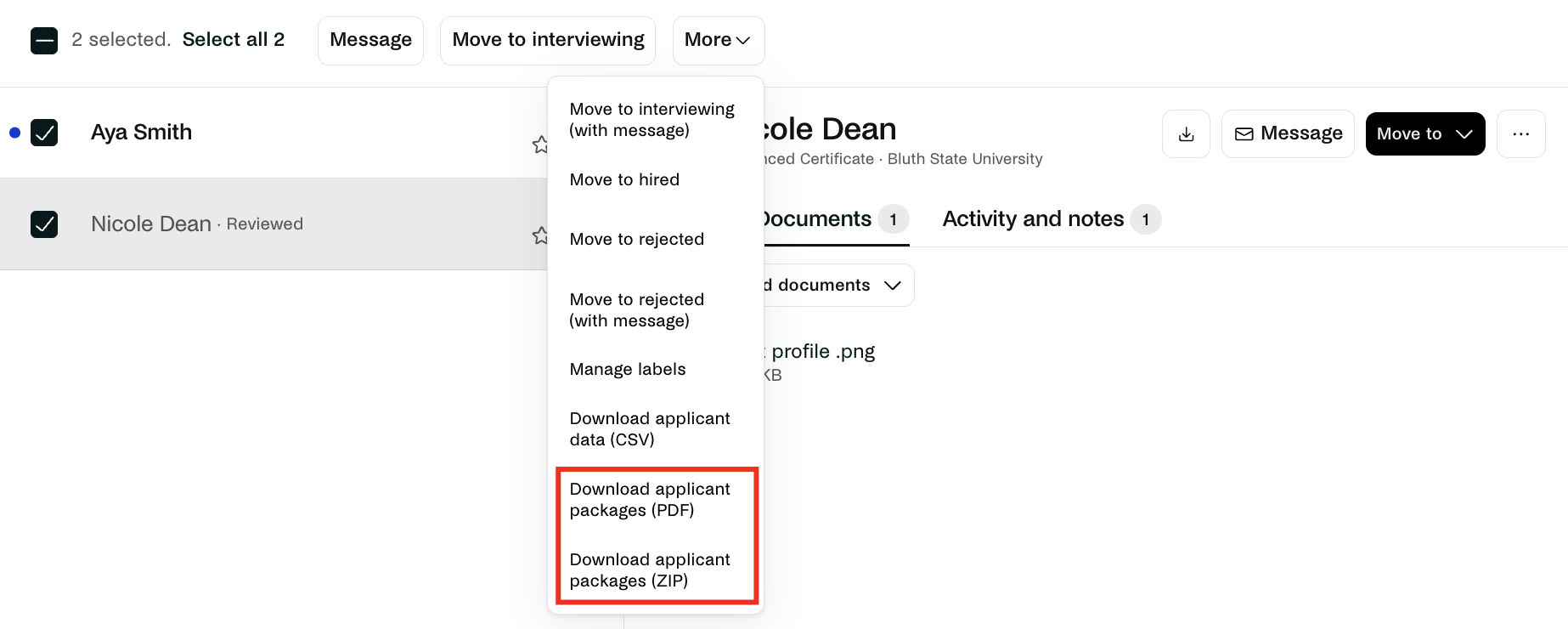Open Aya Smith's applicant row
Image resolution: width=1568 pixels, height=629 pixels.
click(x=274, y=133)
